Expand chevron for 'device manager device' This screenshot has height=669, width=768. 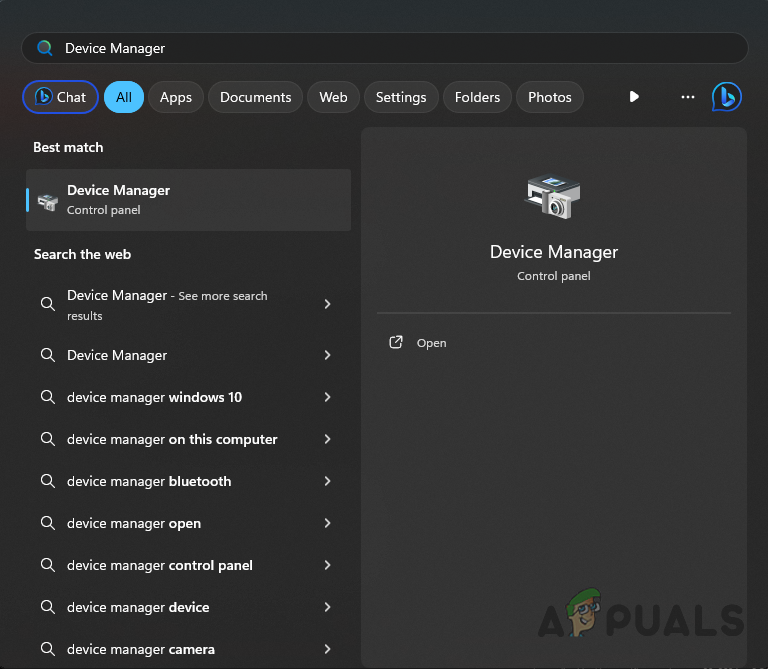(x=328, y=607)
